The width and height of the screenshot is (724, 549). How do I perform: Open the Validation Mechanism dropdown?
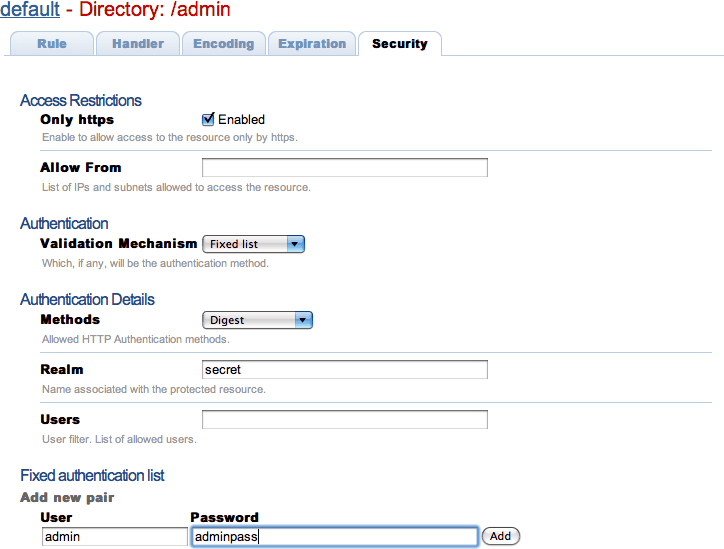tap(253, 244)
